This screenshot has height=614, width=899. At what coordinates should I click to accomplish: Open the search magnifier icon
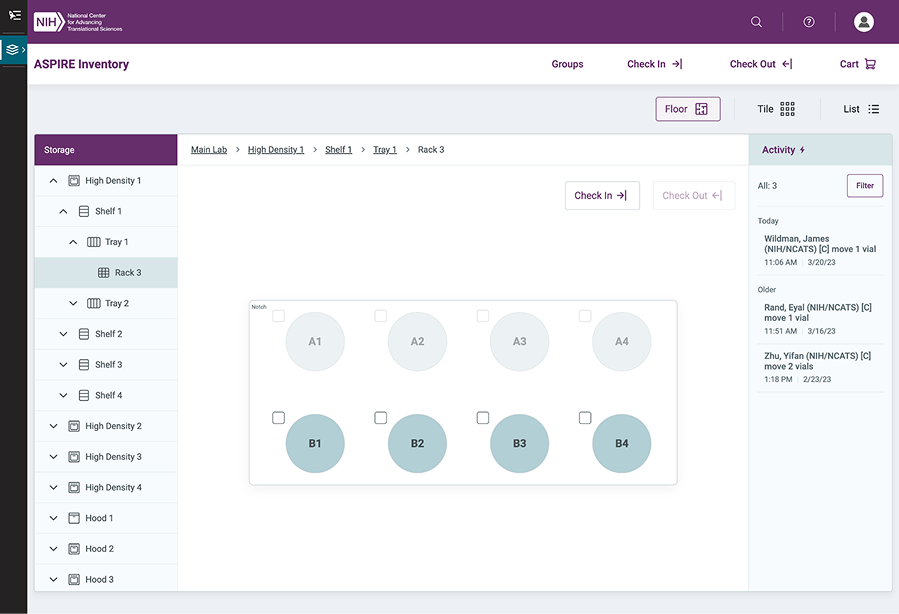point(755,21)
